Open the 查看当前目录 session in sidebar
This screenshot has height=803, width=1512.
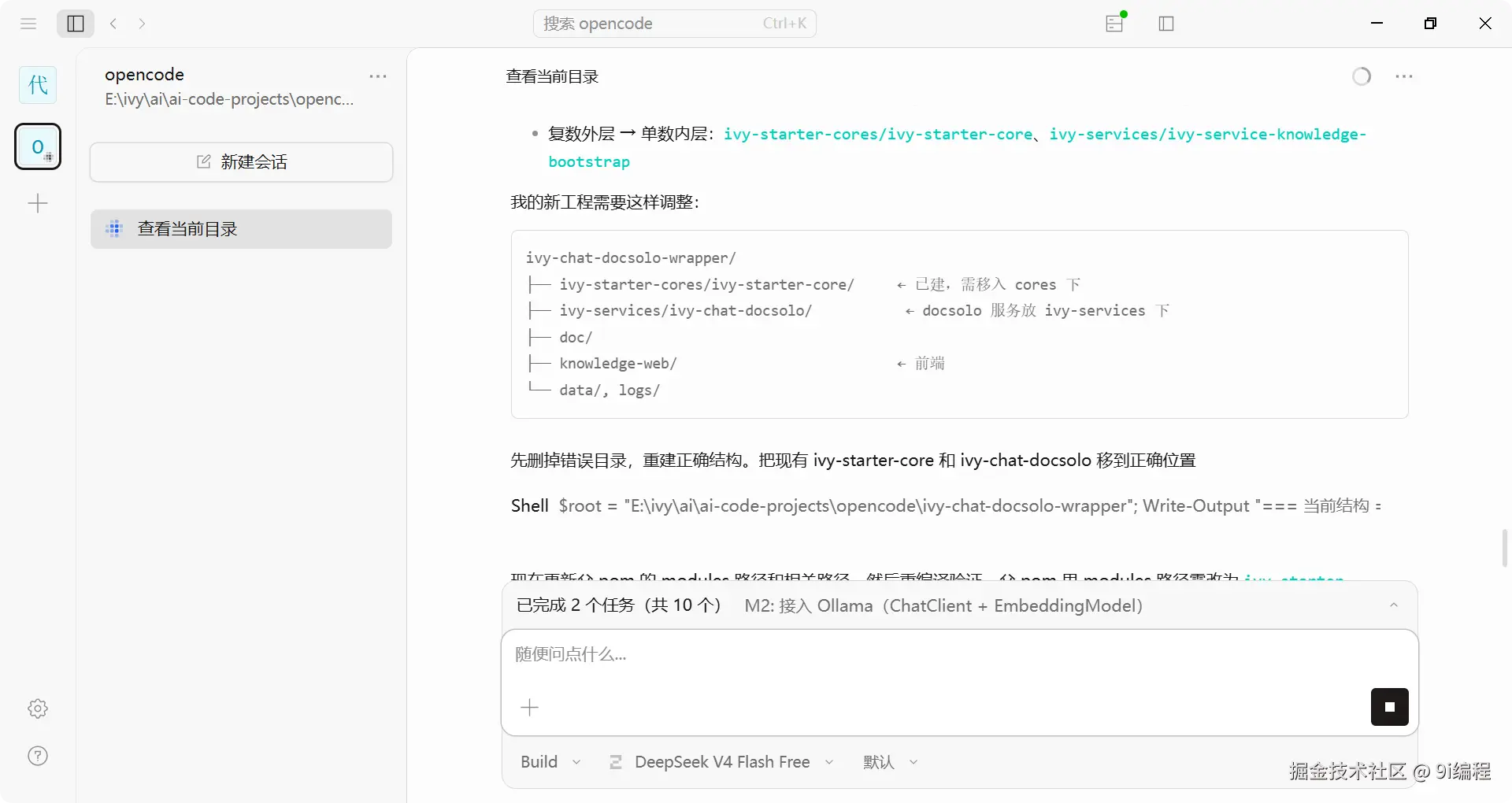point(241,229)
